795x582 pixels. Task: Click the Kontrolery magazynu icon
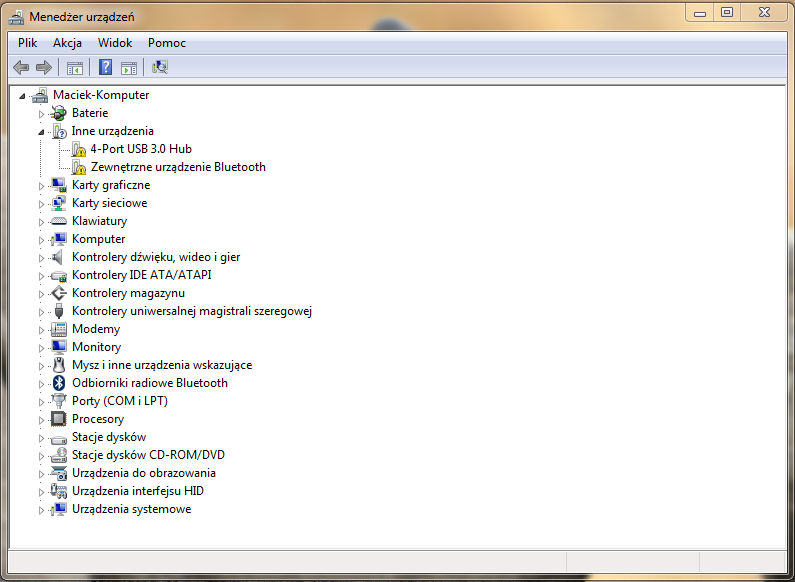point(59,293)
